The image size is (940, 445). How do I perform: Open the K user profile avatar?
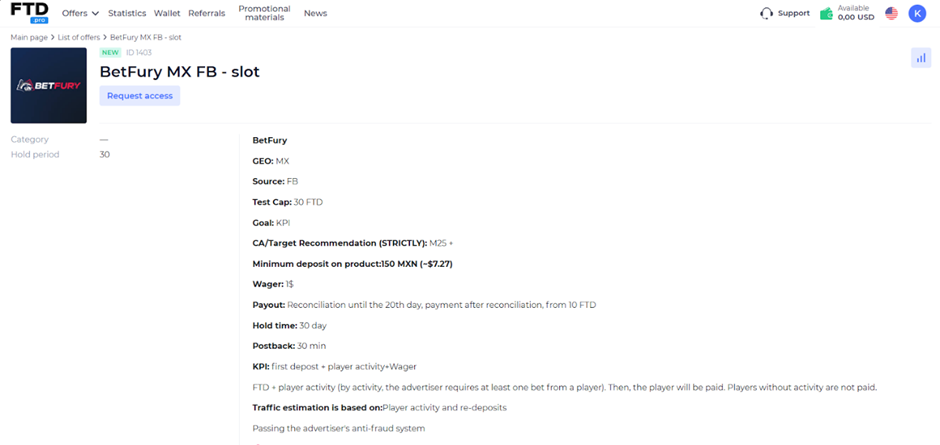[917, 13]
